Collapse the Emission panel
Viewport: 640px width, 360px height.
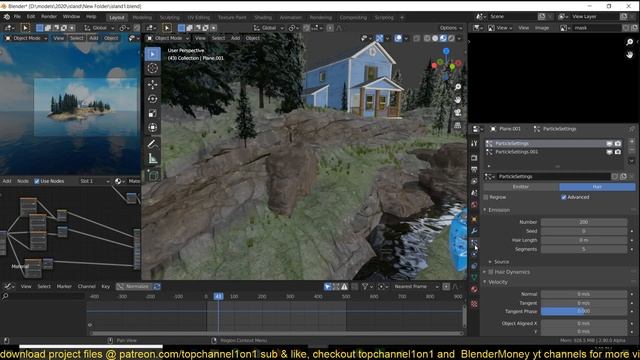point(499,210)
